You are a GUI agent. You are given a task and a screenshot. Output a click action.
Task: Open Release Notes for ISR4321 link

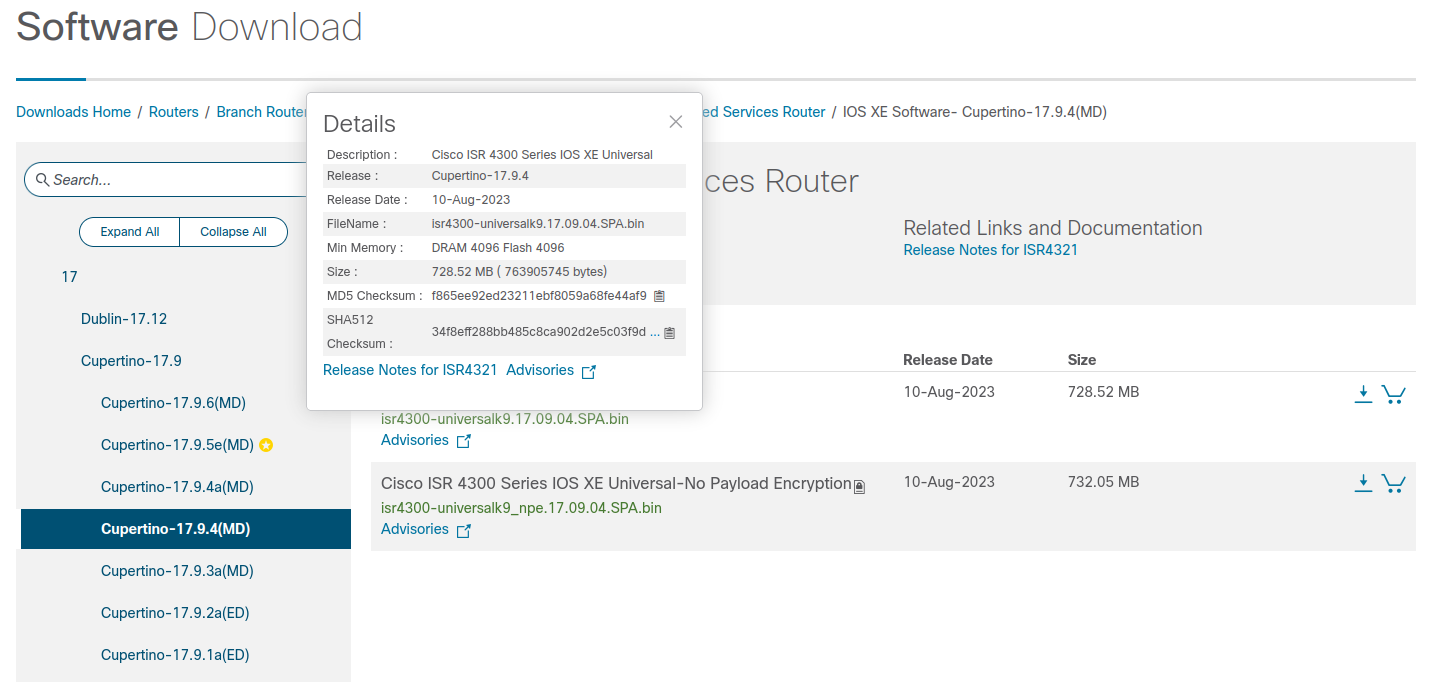[x=990, y=249]
